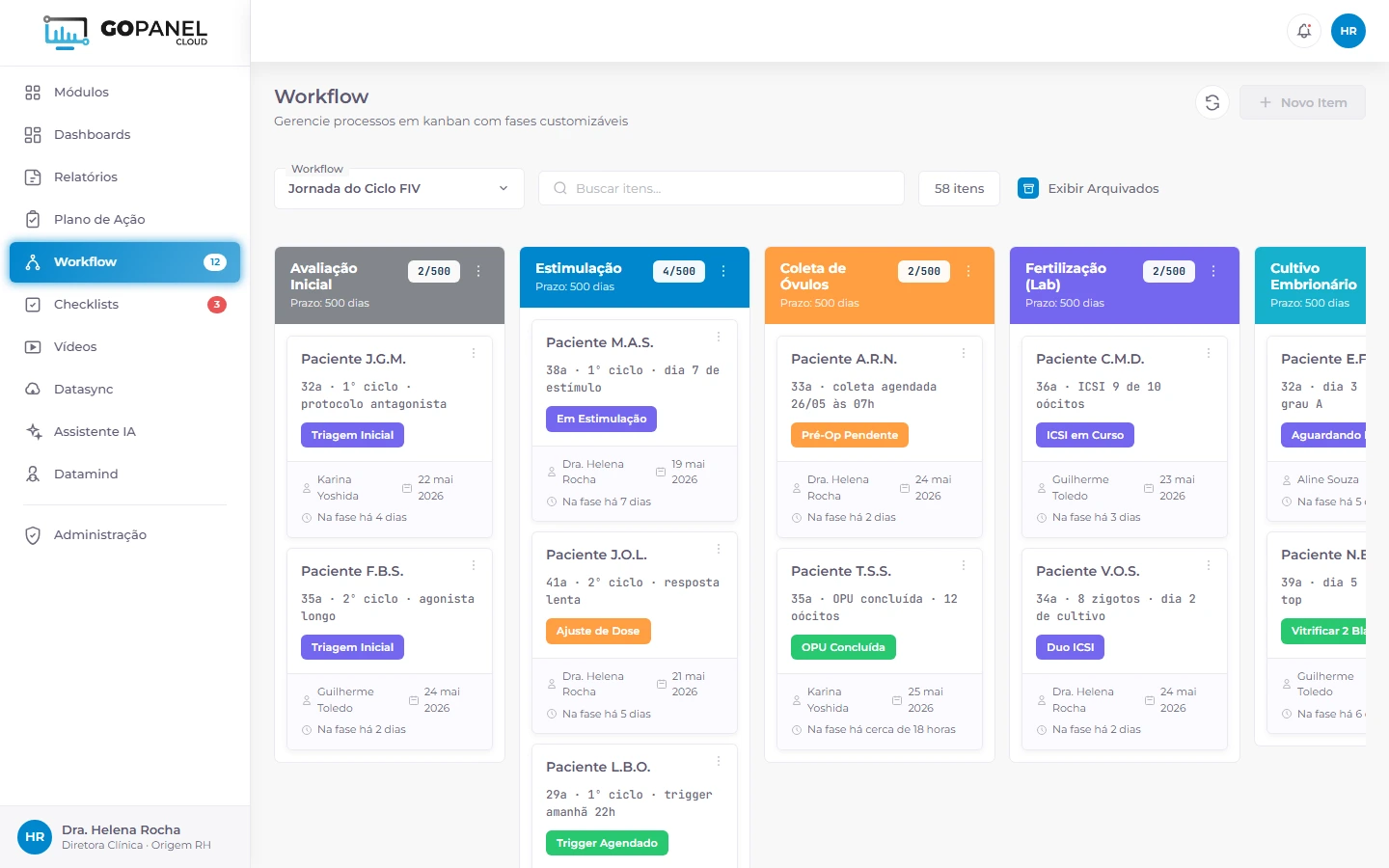Click the Workflow badge showing 12
Viewport: 1389px width, 868px height.
[x=215, y=262]
